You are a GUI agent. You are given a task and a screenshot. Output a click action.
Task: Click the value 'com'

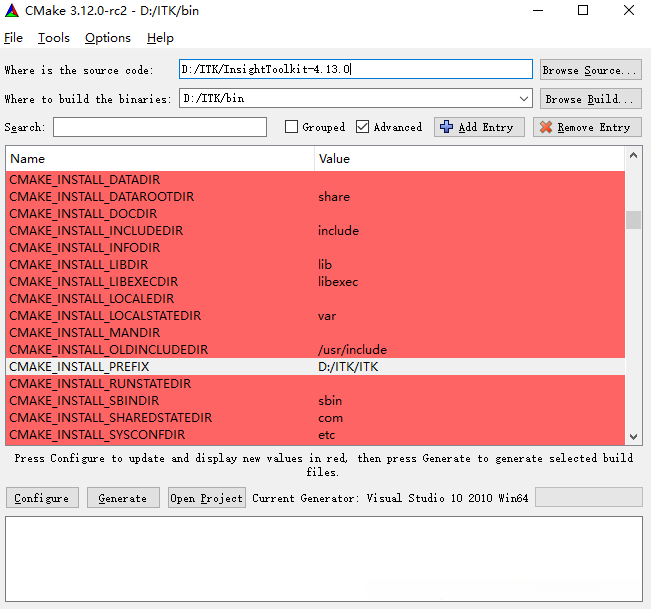click(330, 418)
